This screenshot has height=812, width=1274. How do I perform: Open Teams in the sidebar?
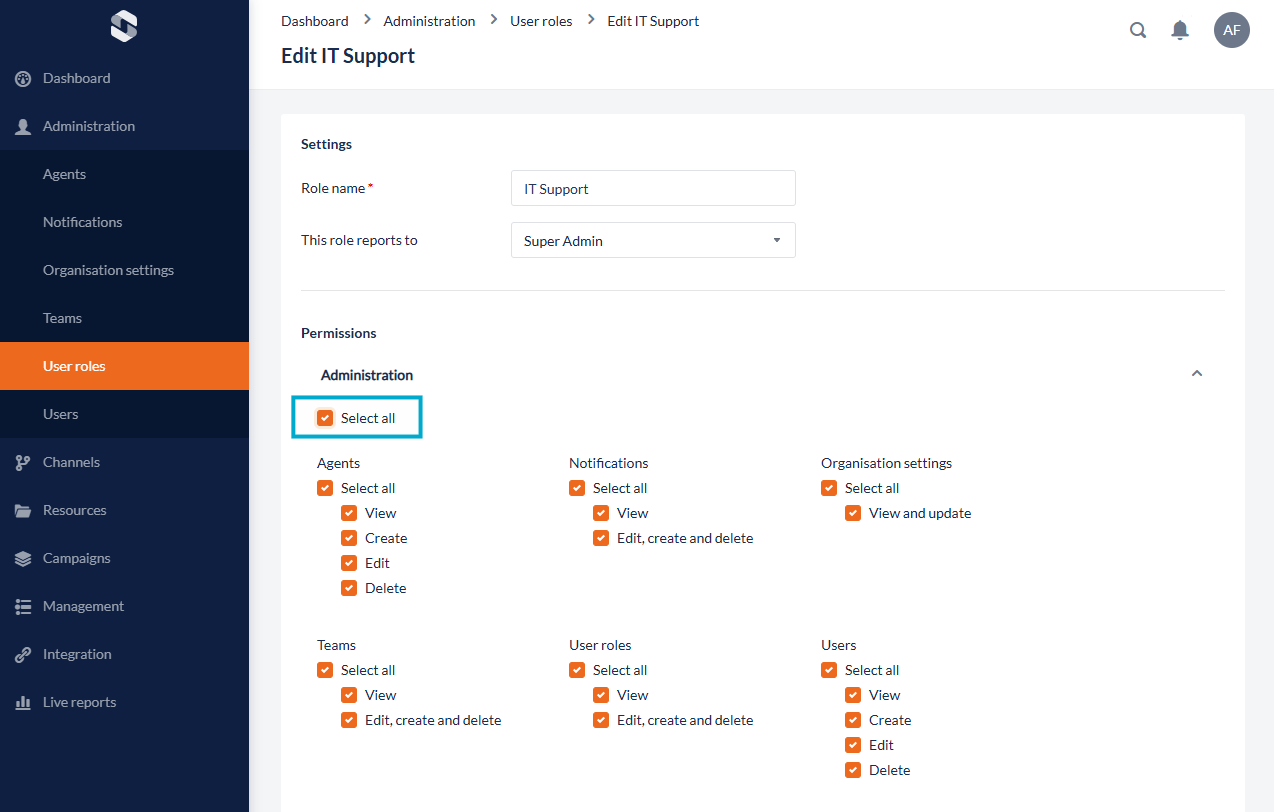pyautogui.click(x=62, y=318)
